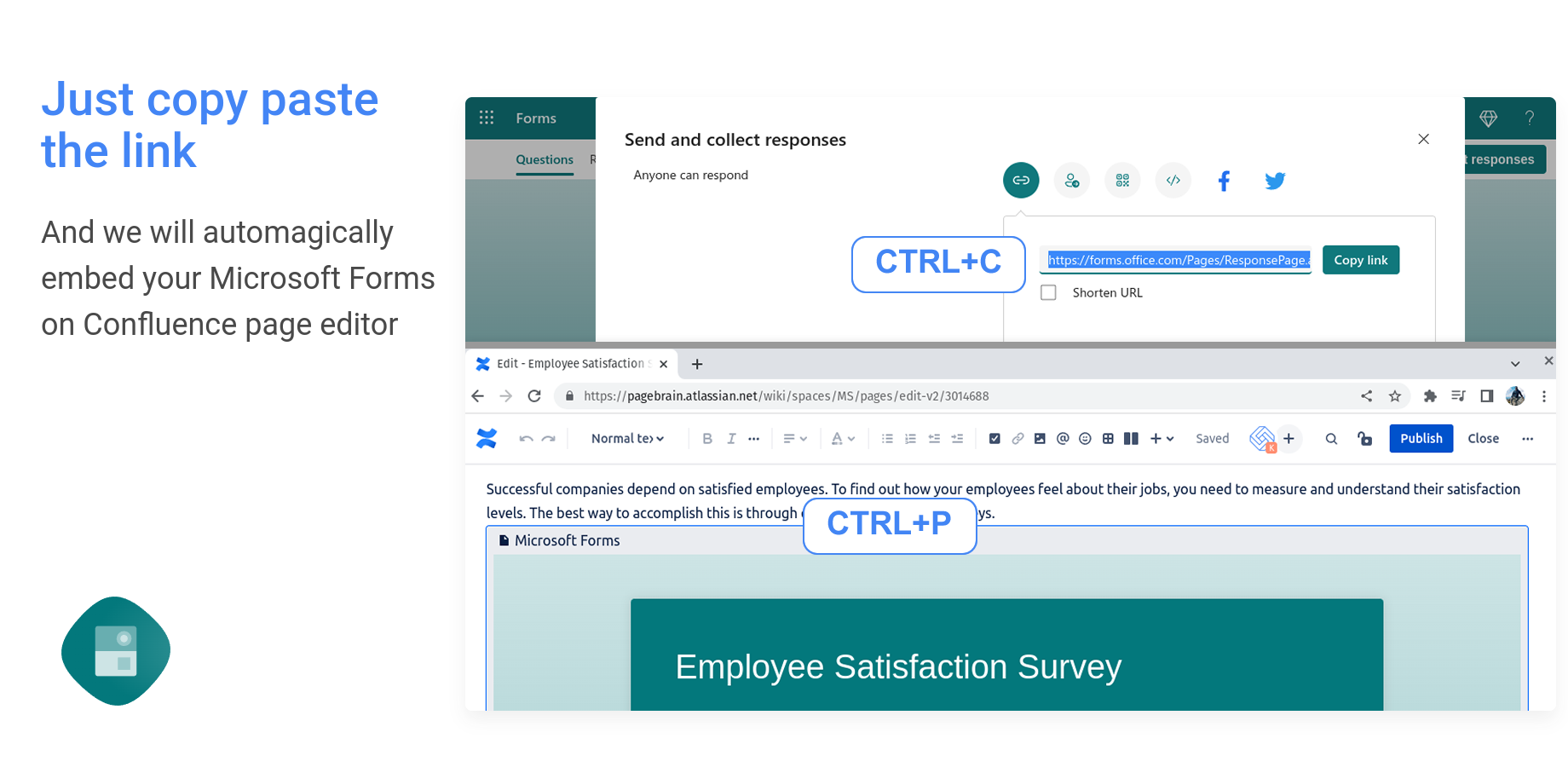This screenshot has height=767, width=1568.
Task: Click the Forms title in header
Action: pyautogui.click(x=536, y=118)
